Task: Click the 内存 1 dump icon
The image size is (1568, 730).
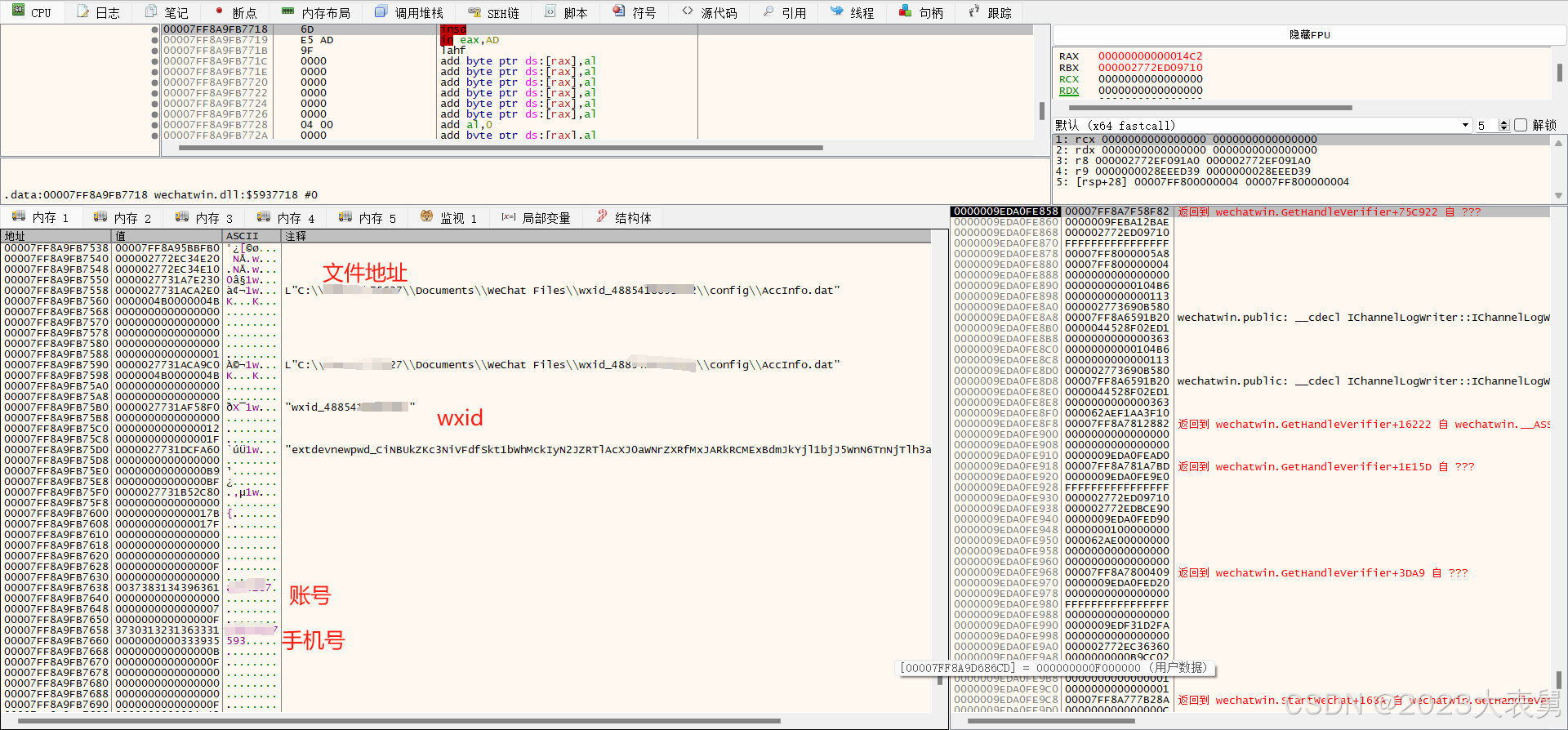Action: click(x=19, y=216)
